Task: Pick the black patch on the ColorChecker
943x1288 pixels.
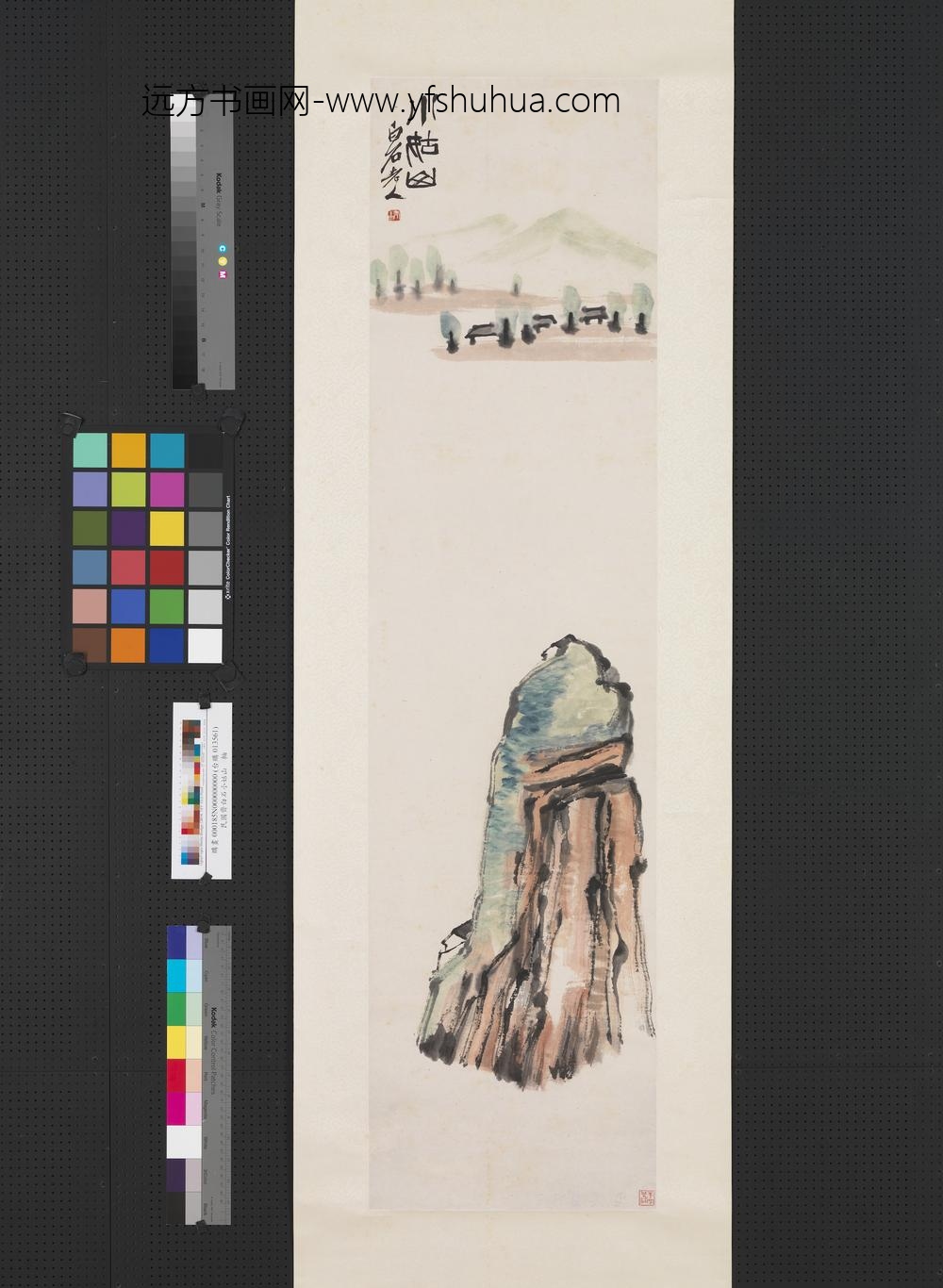Action: (x=205, y=451)
